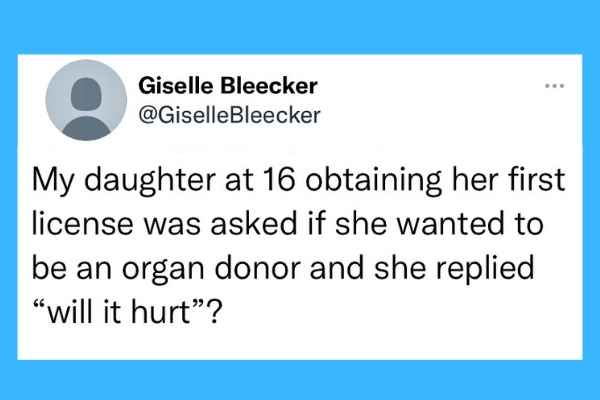600x400 pixels.
Task: Click the word "My" starting the tweet
Action: pyautogui.click(x=53, y=180)
